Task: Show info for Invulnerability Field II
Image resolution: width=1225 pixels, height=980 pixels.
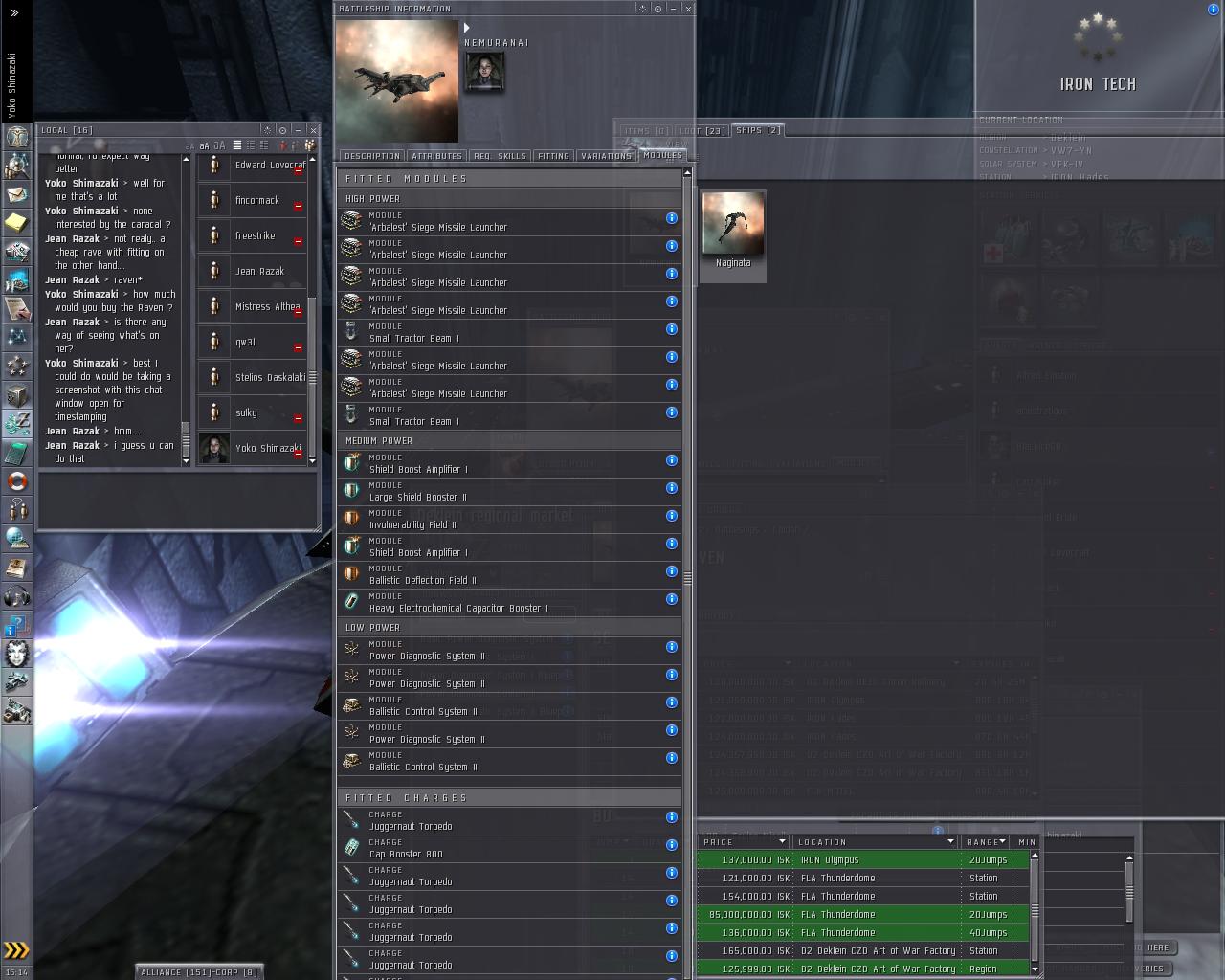Action: point(672,516)
